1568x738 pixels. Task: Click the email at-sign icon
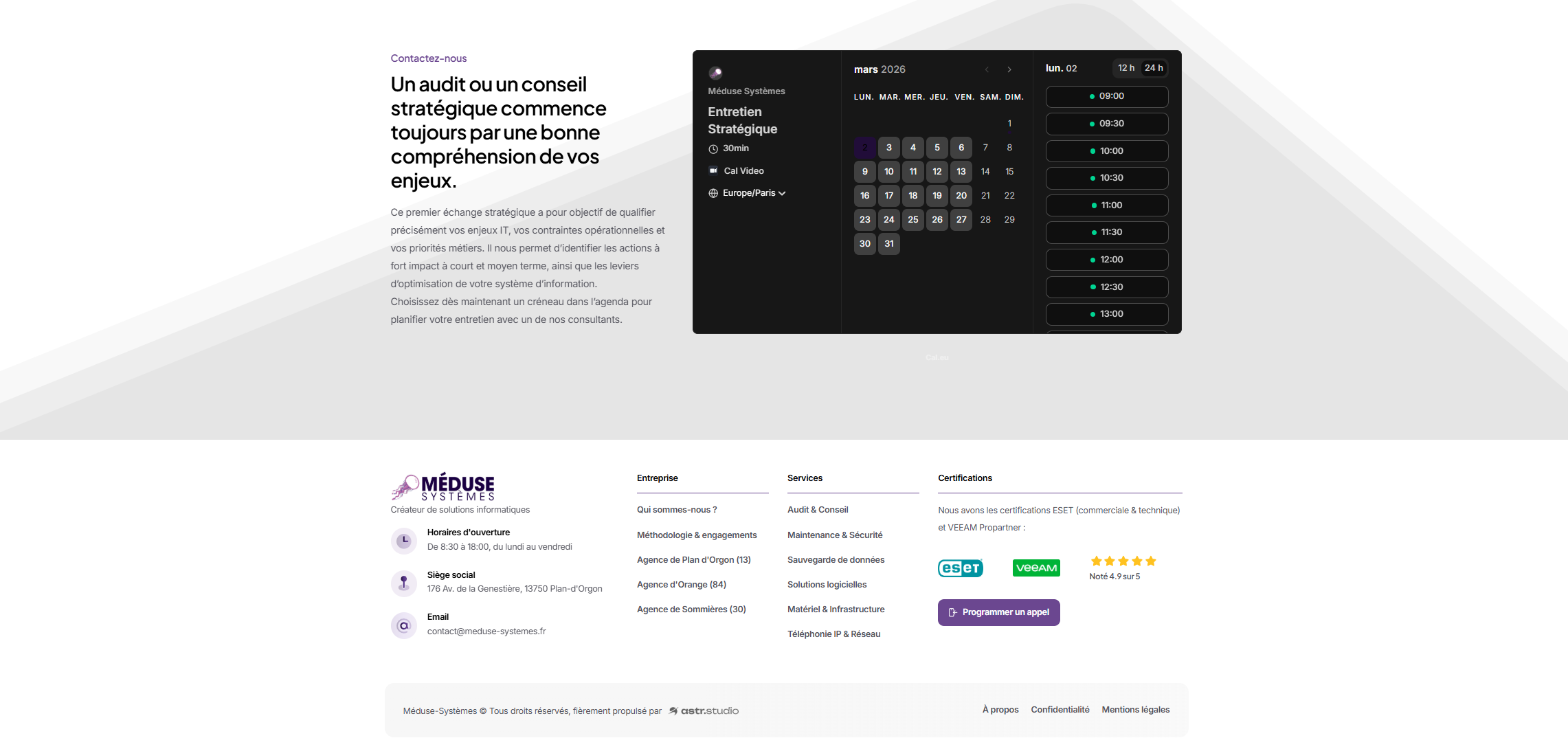[x=404, y=626]
